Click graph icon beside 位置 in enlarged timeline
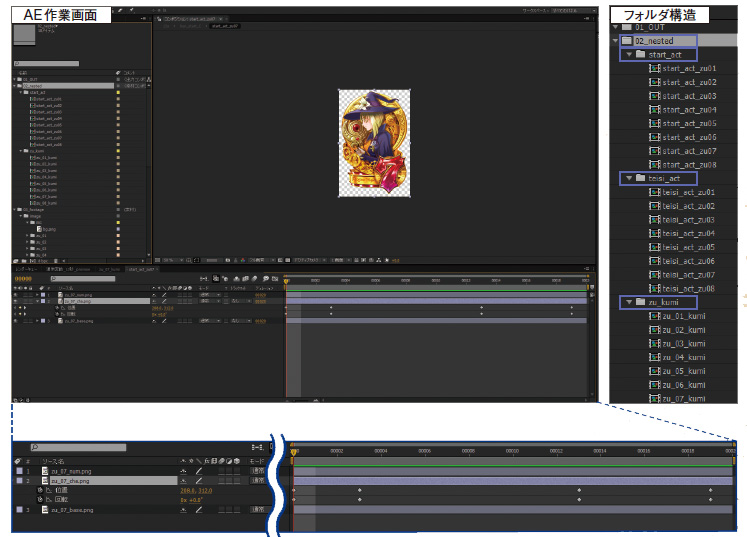747x537 pixels. point(49,490)
